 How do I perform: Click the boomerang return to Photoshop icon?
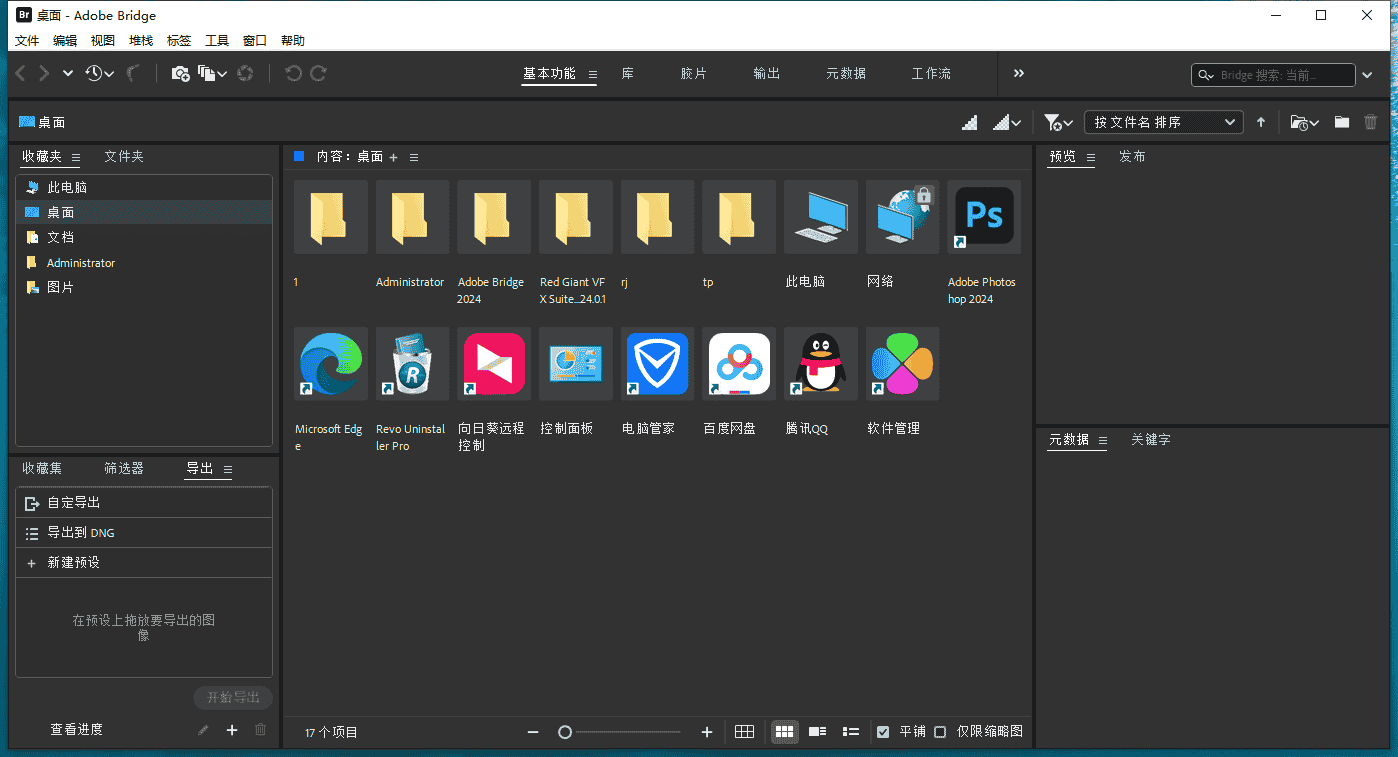pyautogui.click(x=133, y=73)
